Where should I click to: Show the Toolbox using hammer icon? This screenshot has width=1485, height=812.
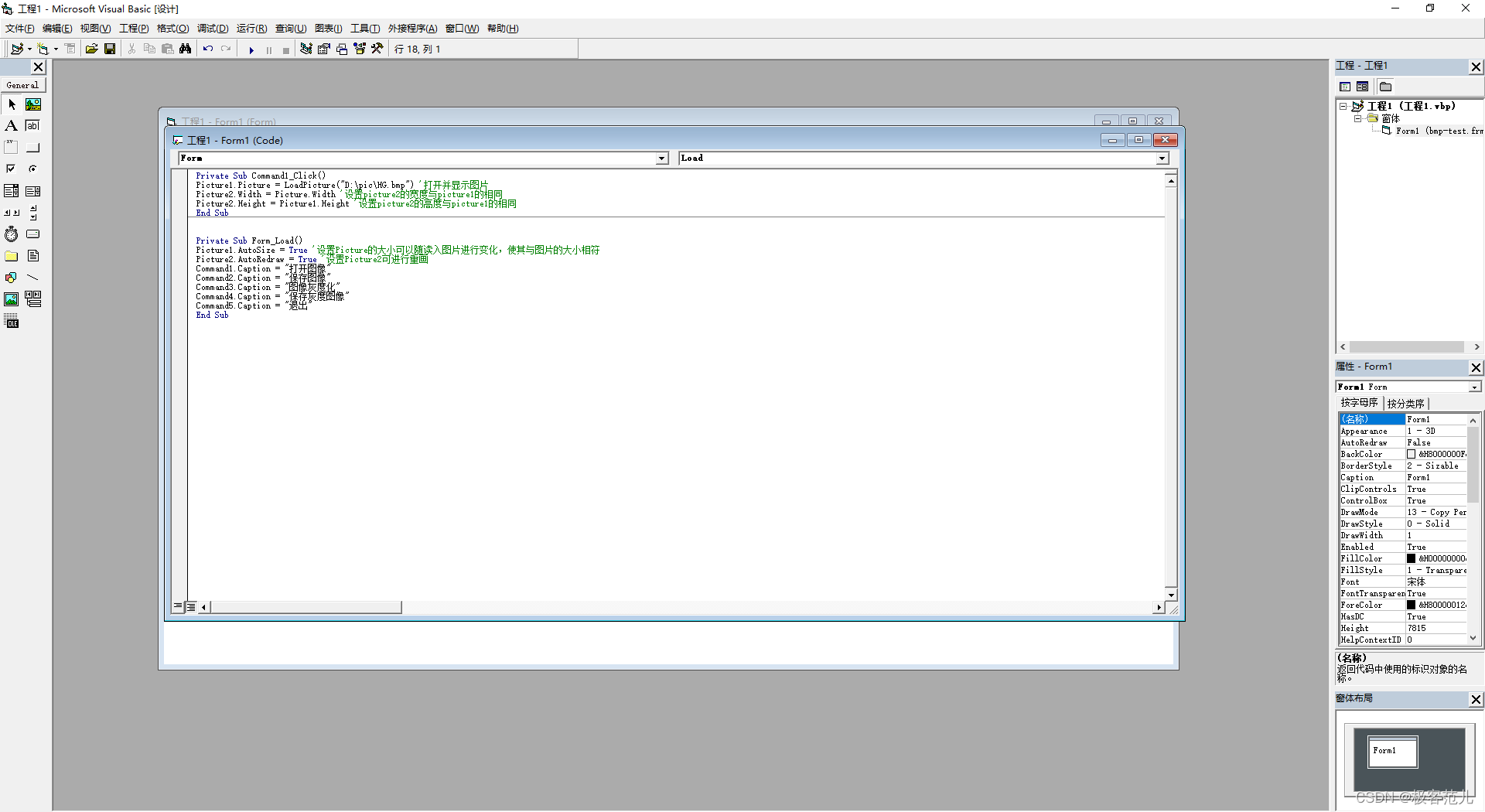377,49
